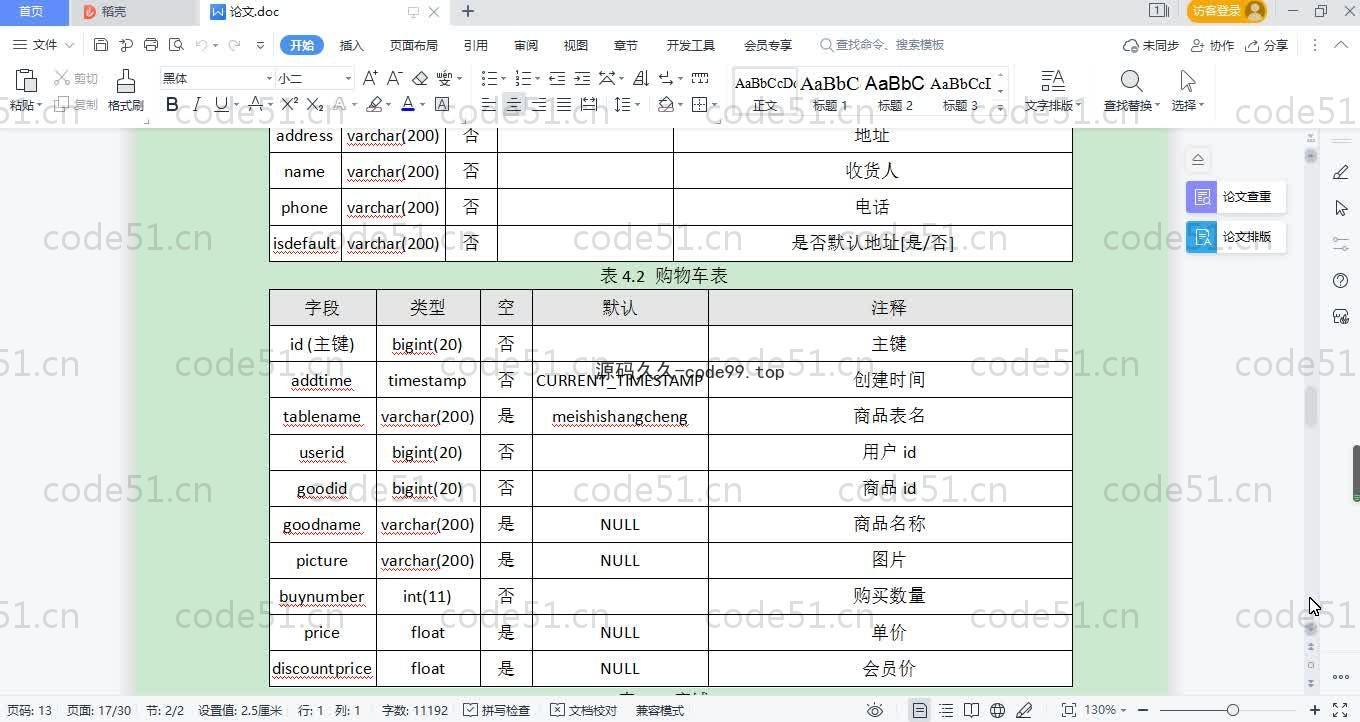The image size is (1360, 722).
Task: Apply the text highlight color
Action: point(374,104)
